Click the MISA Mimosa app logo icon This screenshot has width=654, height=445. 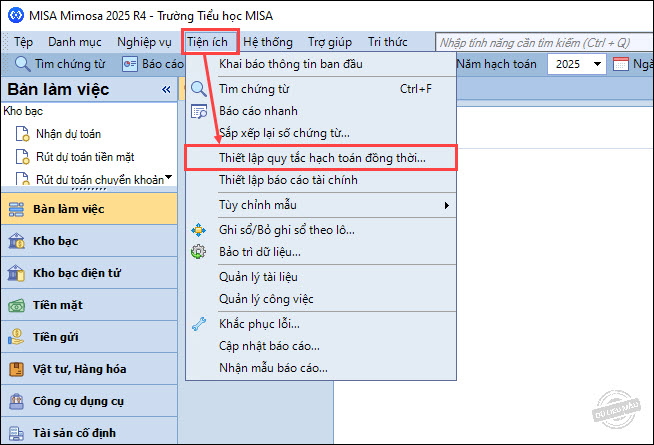[16, 15]
